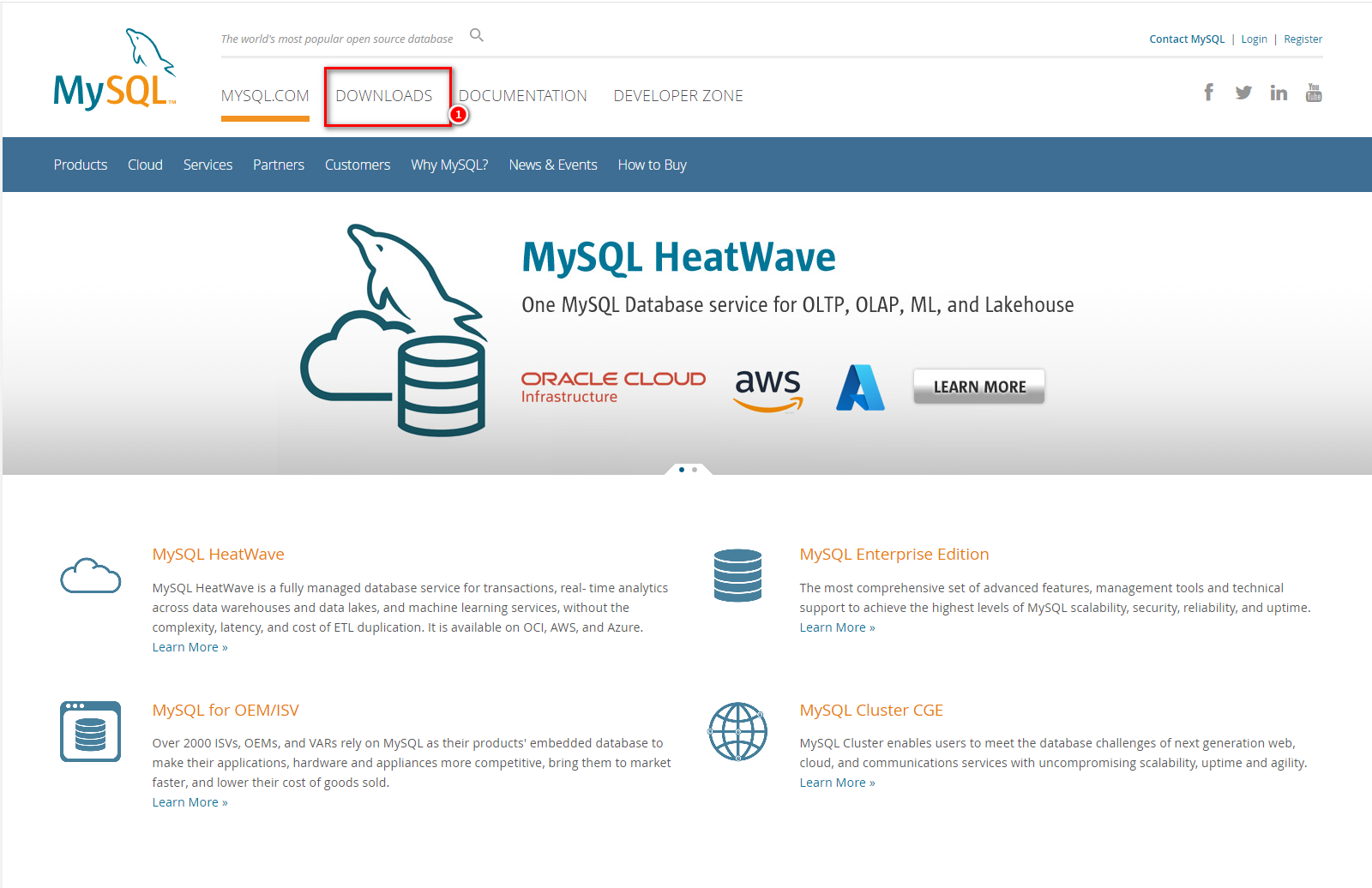Viewport: 1372px width, 888px height.
Task: Click 'The world's most popular open source database' tagline
Action: pyautogui.click(x=337, y=39)
